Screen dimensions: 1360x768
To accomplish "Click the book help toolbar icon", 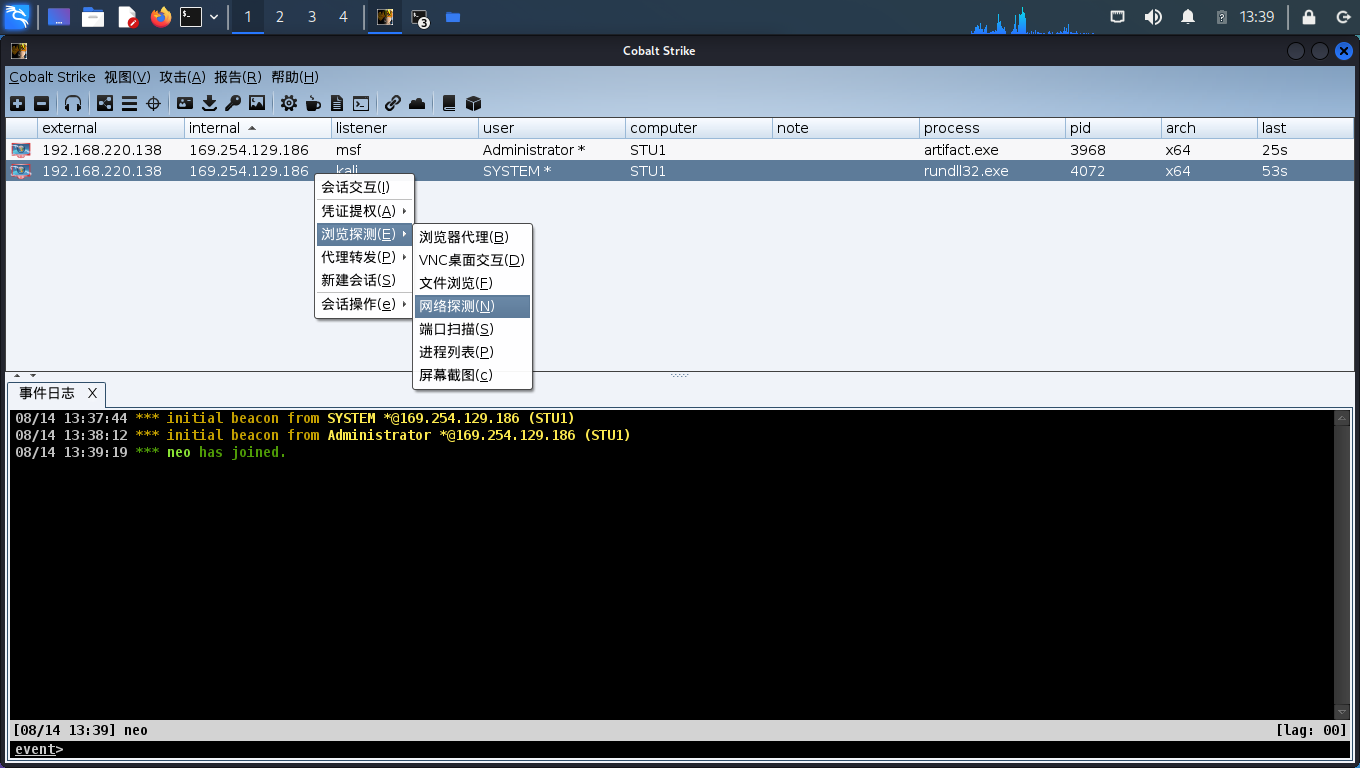I will point(449,103).
